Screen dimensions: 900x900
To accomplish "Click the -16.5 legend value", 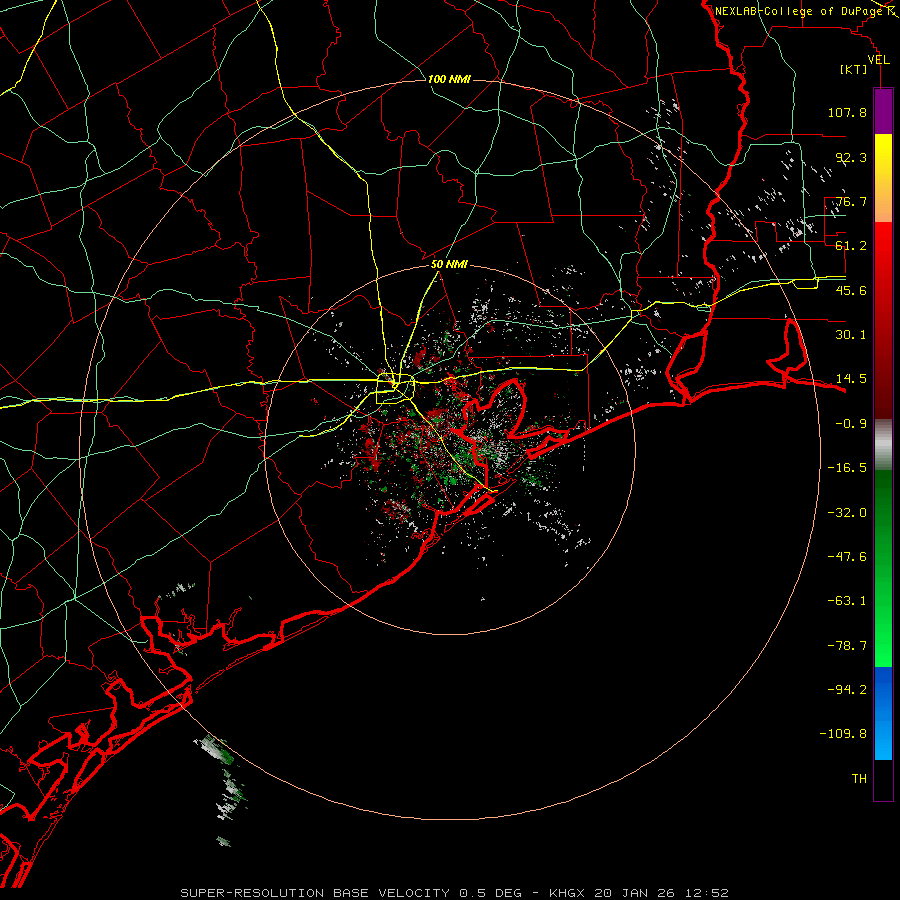I will click(847, 468).
